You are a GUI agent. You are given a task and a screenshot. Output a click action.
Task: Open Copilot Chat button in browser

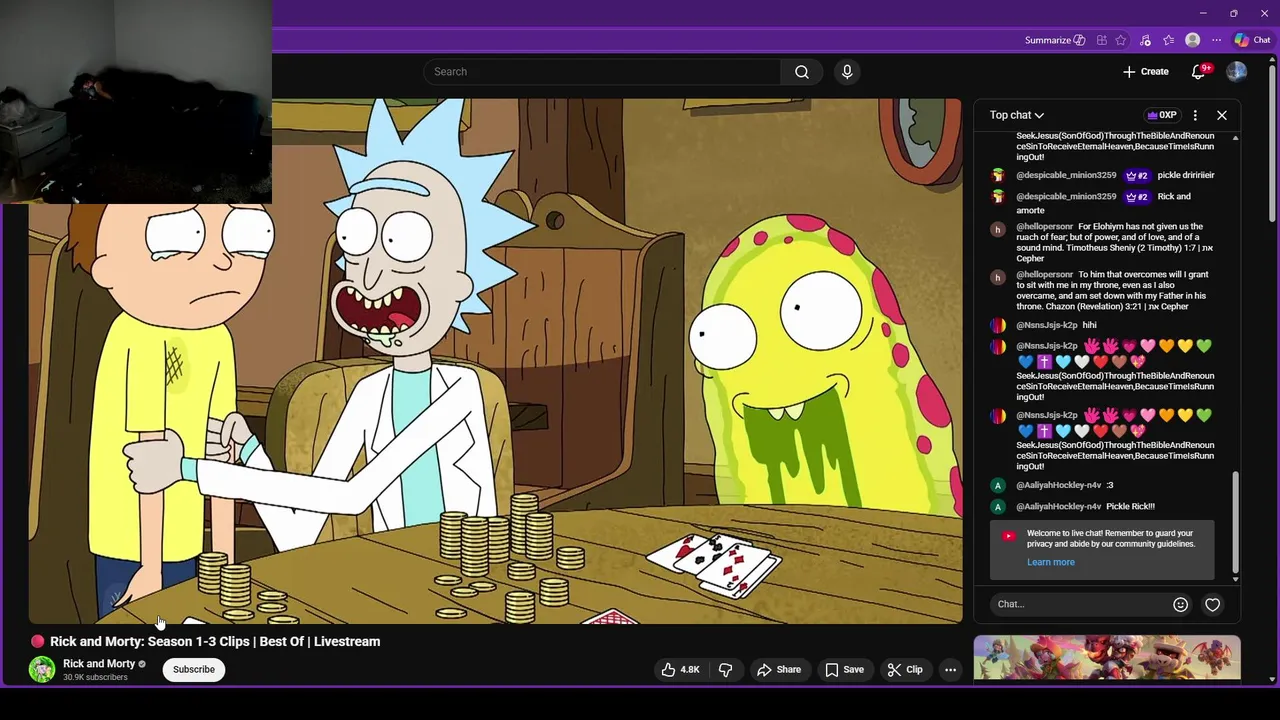point(1252,40)
